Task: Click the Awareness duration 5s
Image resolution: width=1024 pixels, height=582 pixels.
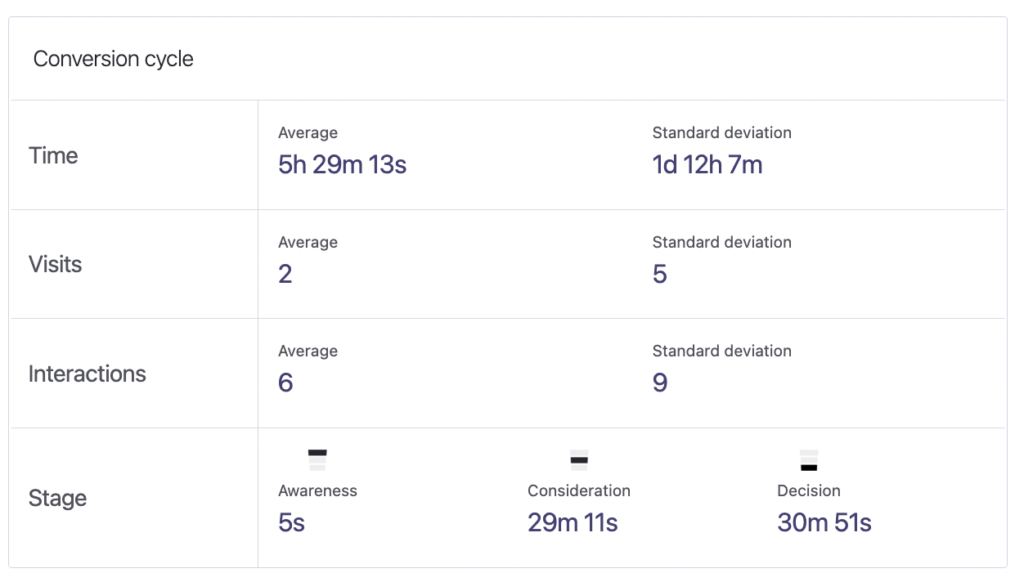Action: [291, 522]
